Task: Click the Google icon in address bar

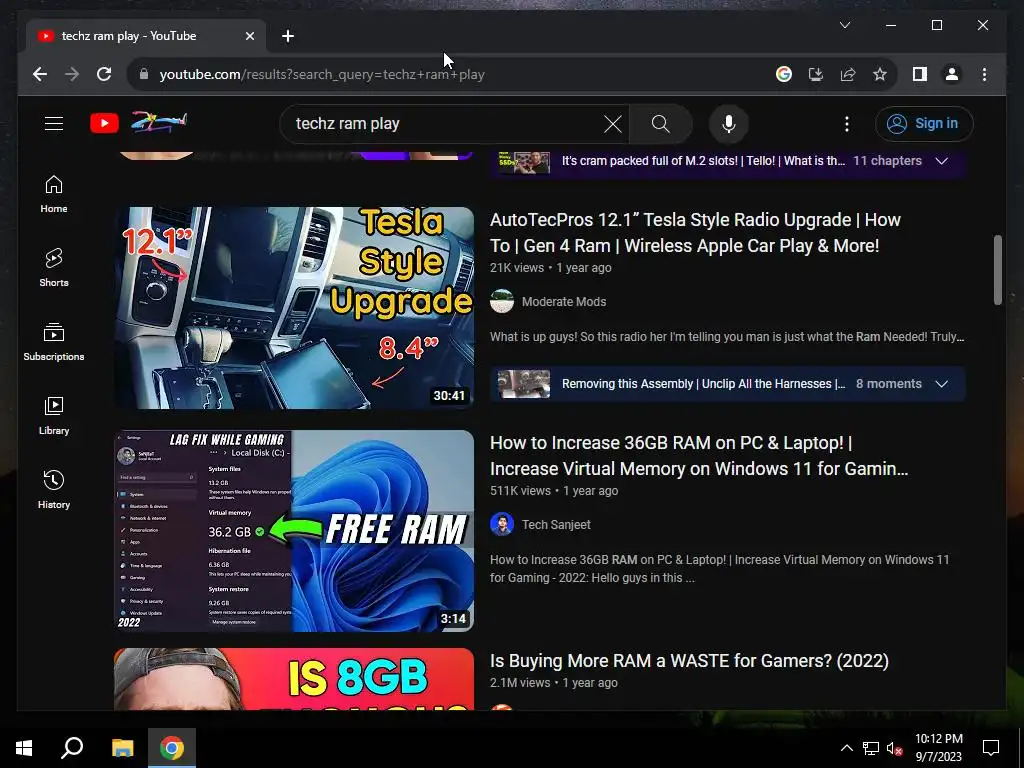Action: point(784,74)
